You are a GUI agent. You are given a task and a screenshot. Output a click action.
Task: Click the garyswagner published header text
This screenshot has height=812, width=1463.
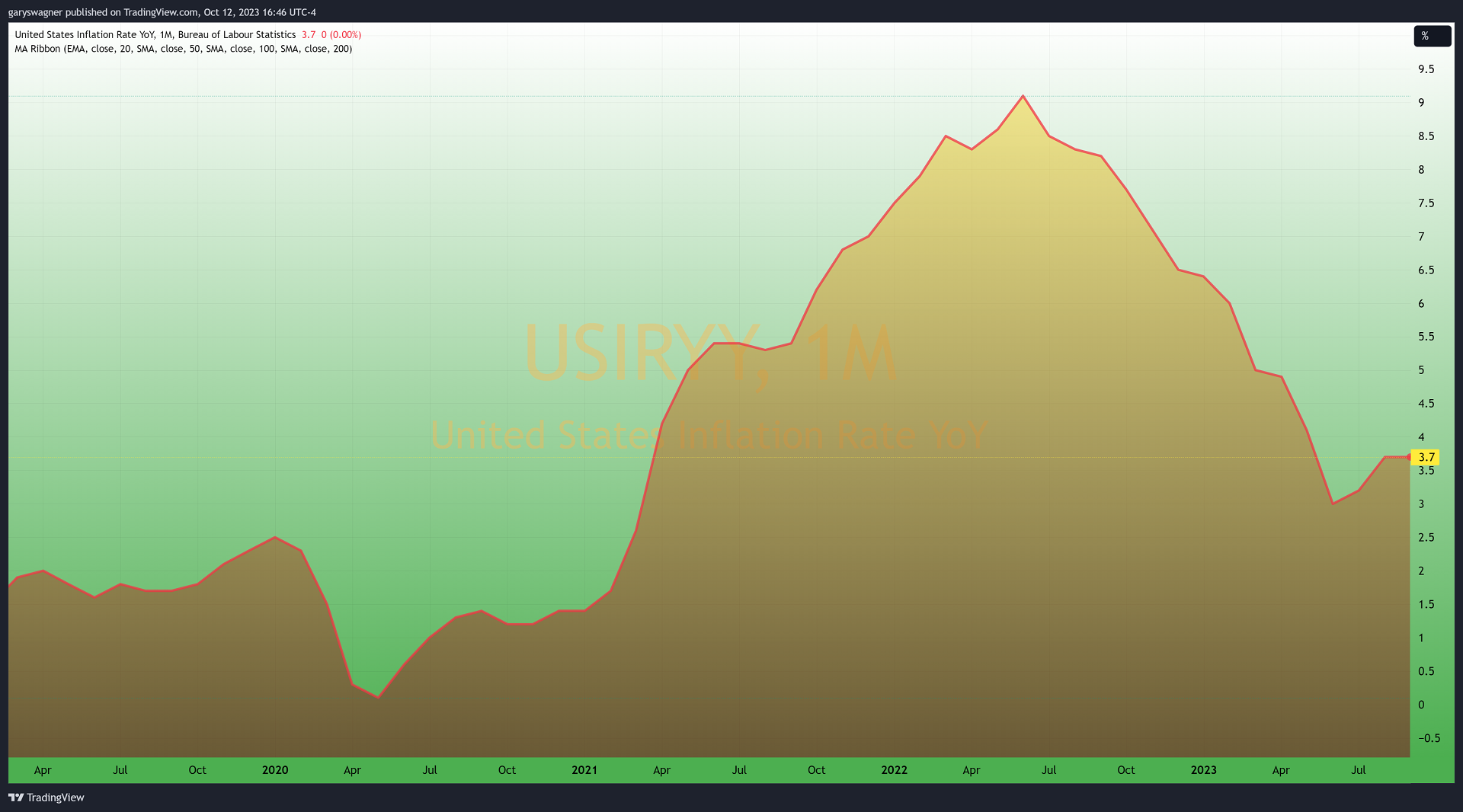tap(162, 12)
